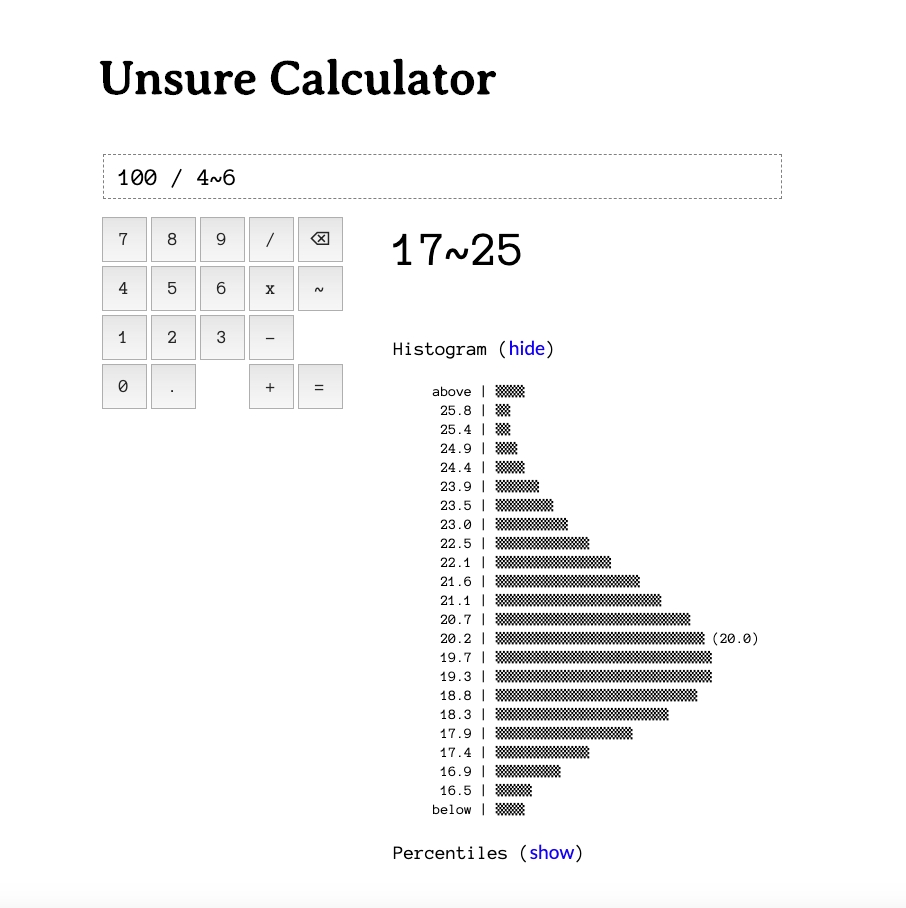The width and height of the screenshot is (906, 908).
Task: Hide the histogram section
Action: point(526,349)
